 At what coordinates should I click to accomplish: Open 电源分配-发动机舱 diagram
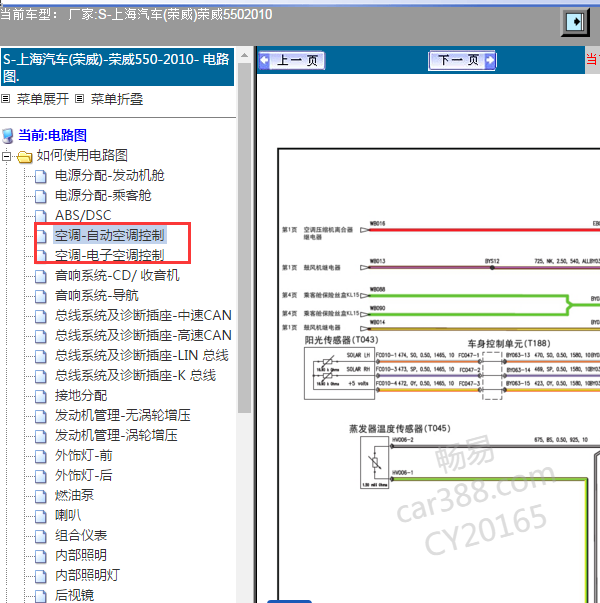tap(110, 175)
